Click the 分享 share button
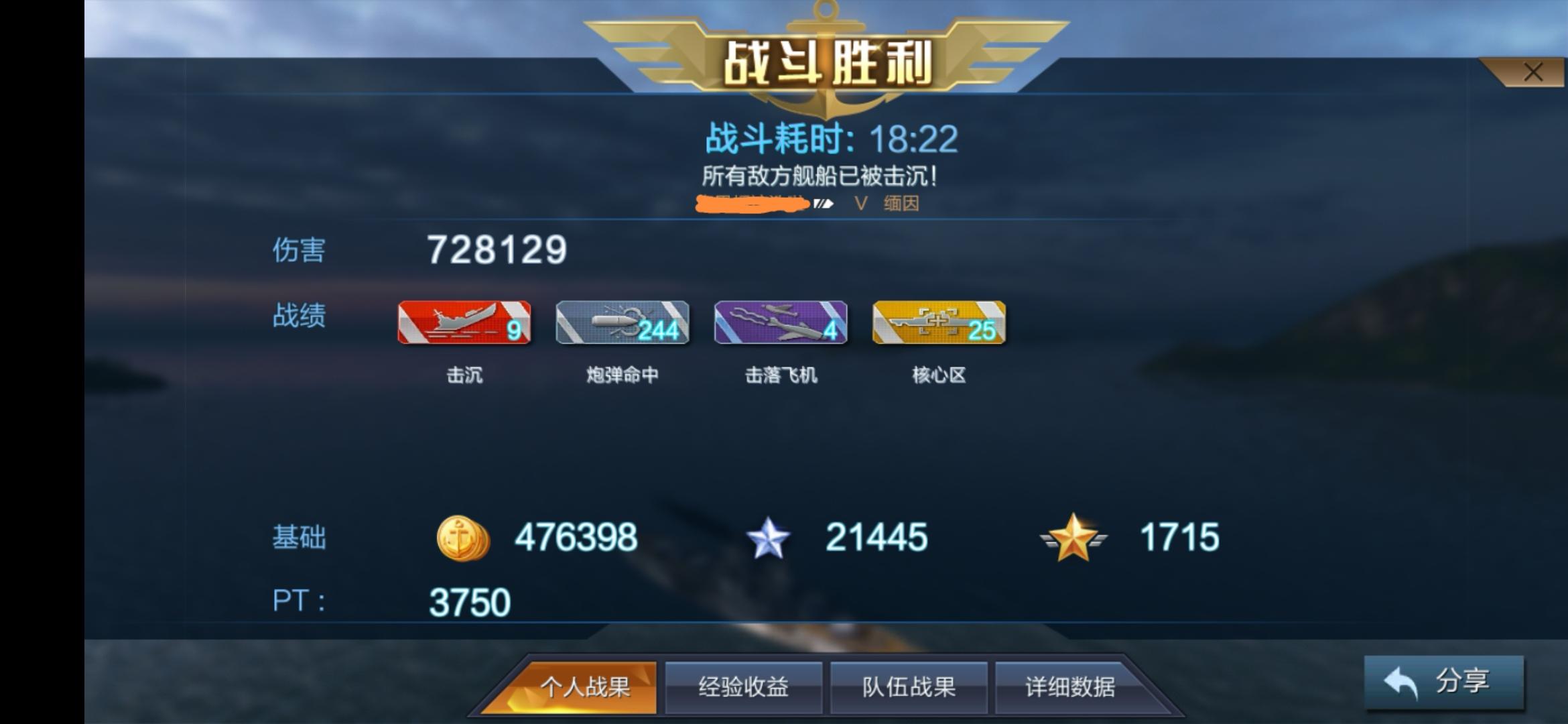Viewport: 1568px width, 724px height. tap(1444, 682)
